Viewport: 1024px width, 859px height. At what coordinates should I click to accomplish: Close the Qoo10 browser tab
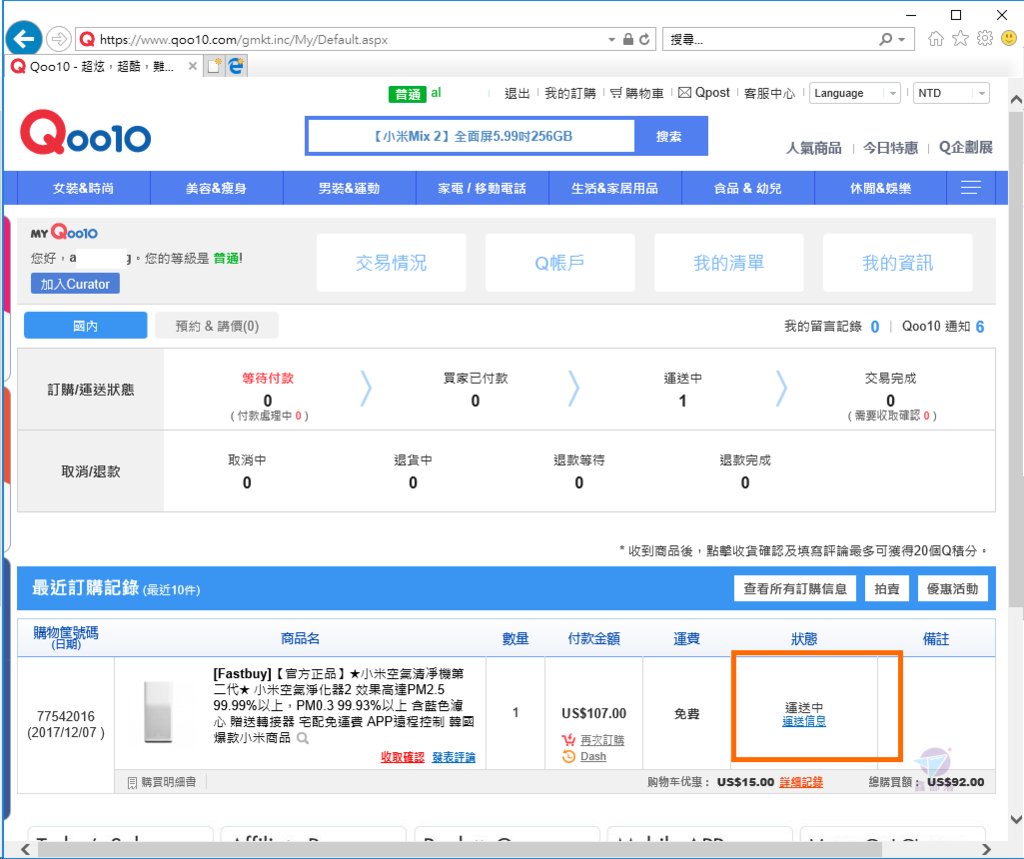click(x=192, y=66)
